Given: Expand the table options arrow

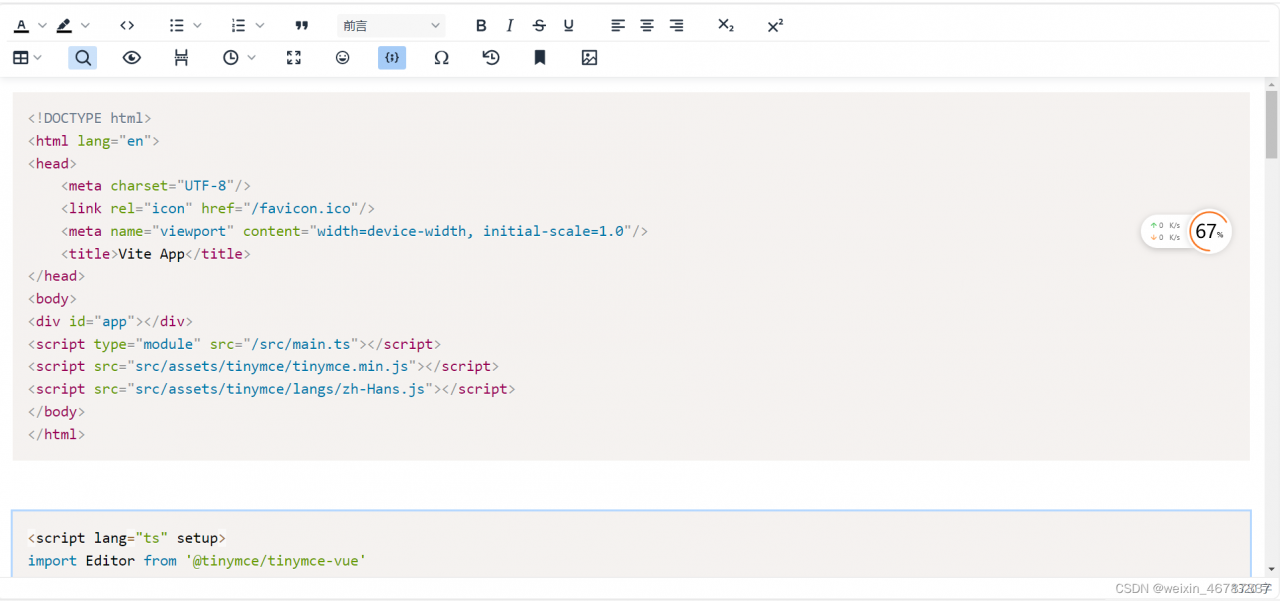Looking at the screenshot, I should click(38, 58).
